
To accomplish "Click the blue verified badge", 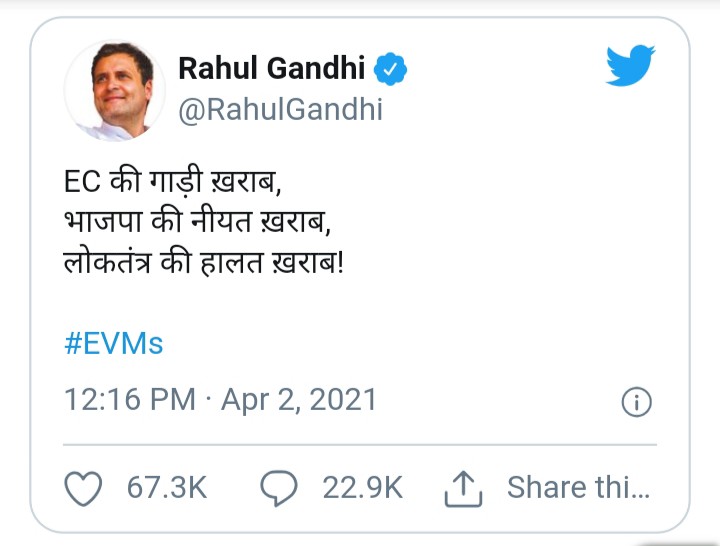I will tap(391, 70).
